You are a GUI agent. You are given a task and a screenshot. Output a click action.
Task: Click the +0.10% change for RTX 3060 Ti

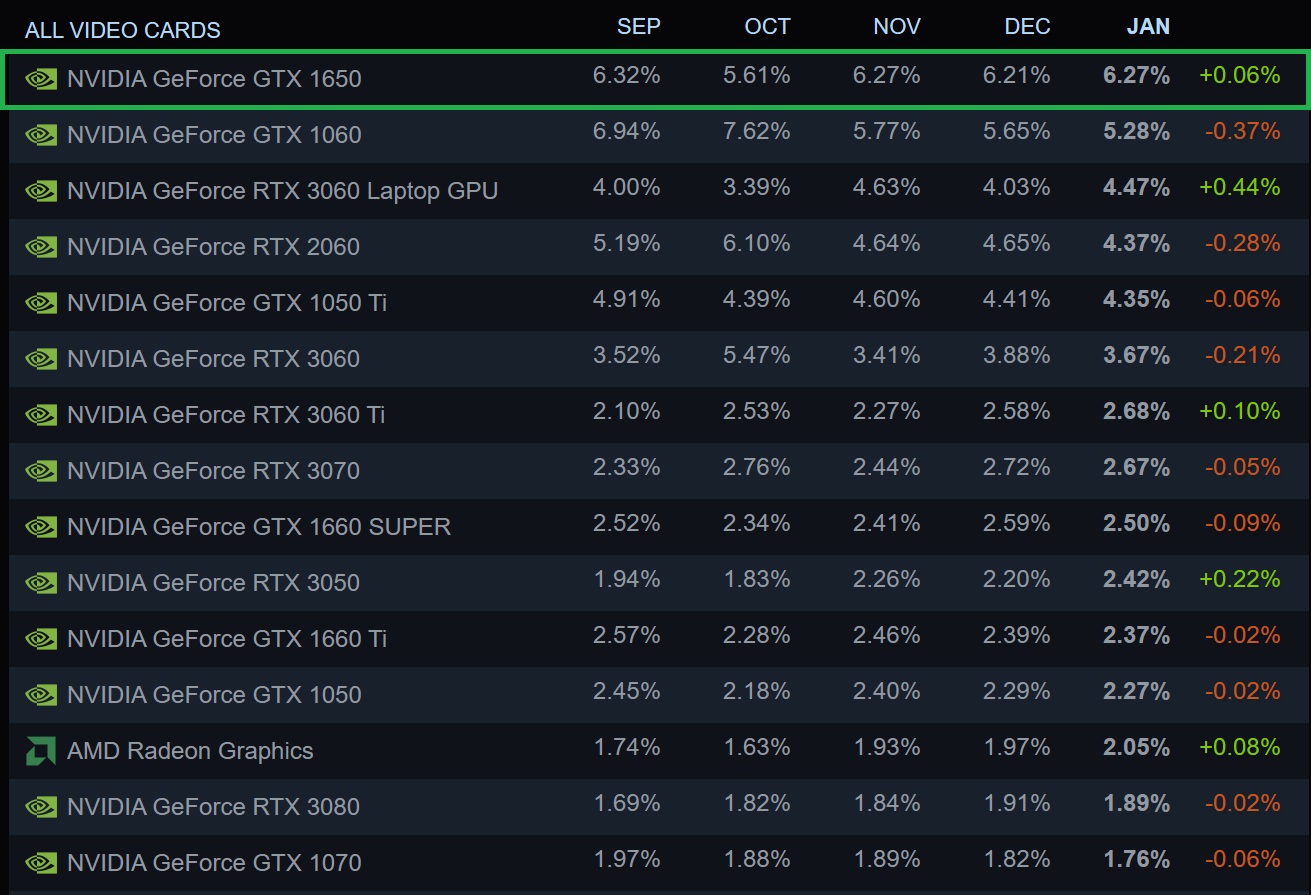(1239, 411)
